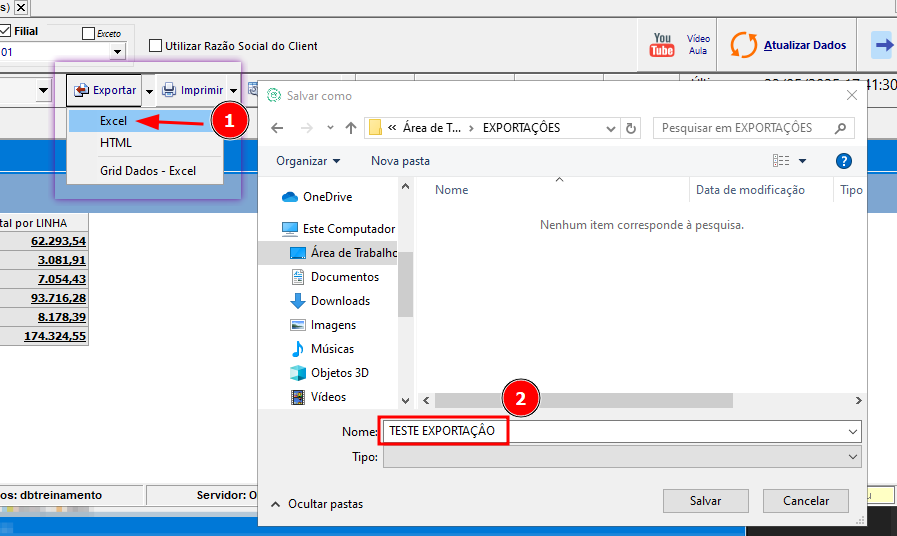Toggle the Filial checkbox
Screen dimensions: 897x536
(x=5, y=31)
